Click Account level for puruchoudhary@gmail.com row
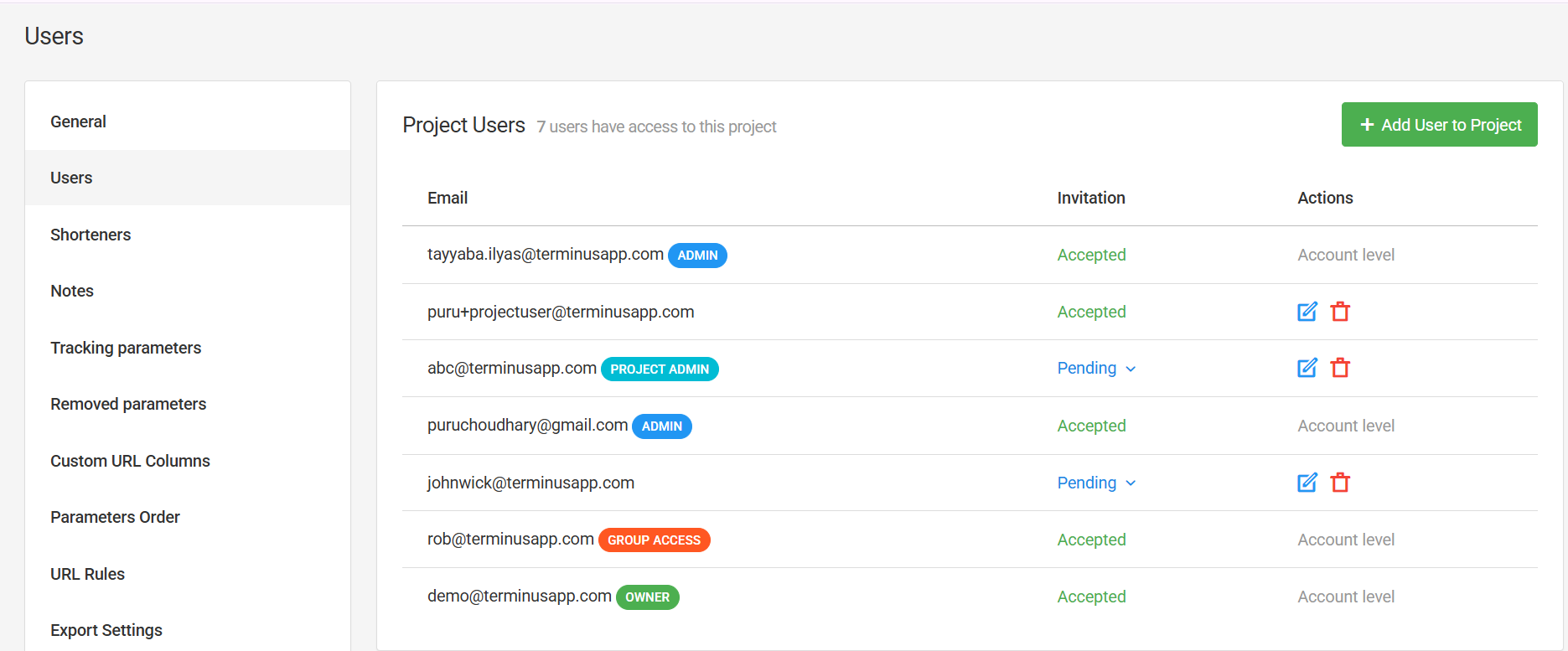Viewport: 1568px width, 651px height. (1346, 426)
